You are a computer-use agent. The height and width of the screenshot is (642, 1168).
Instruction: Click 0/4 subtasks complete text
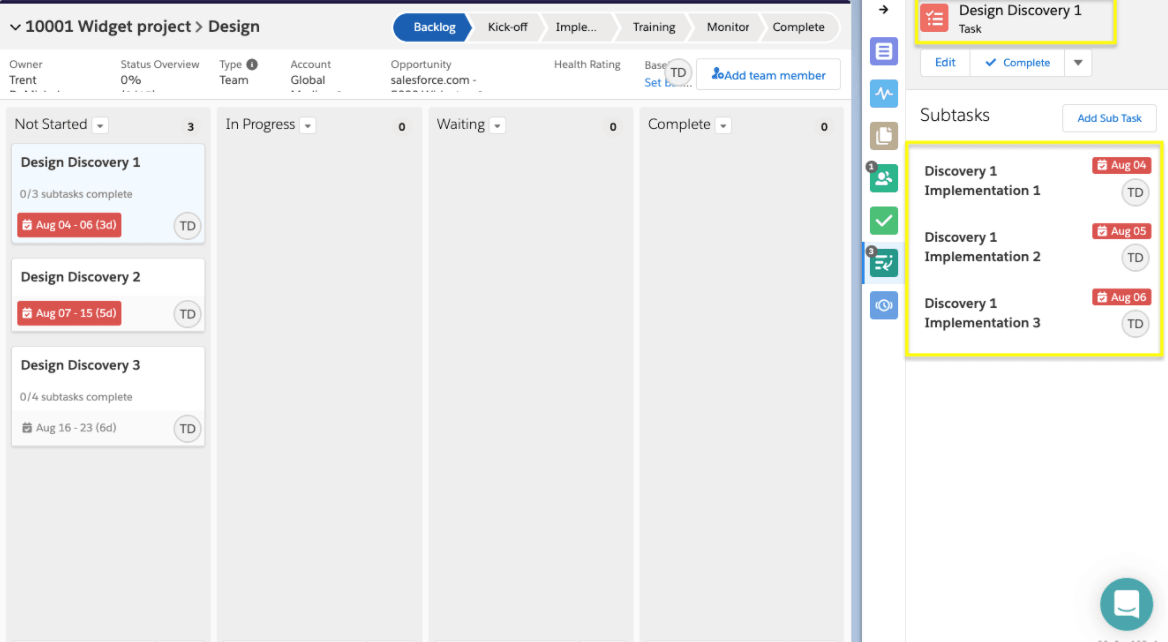[76, 397]
